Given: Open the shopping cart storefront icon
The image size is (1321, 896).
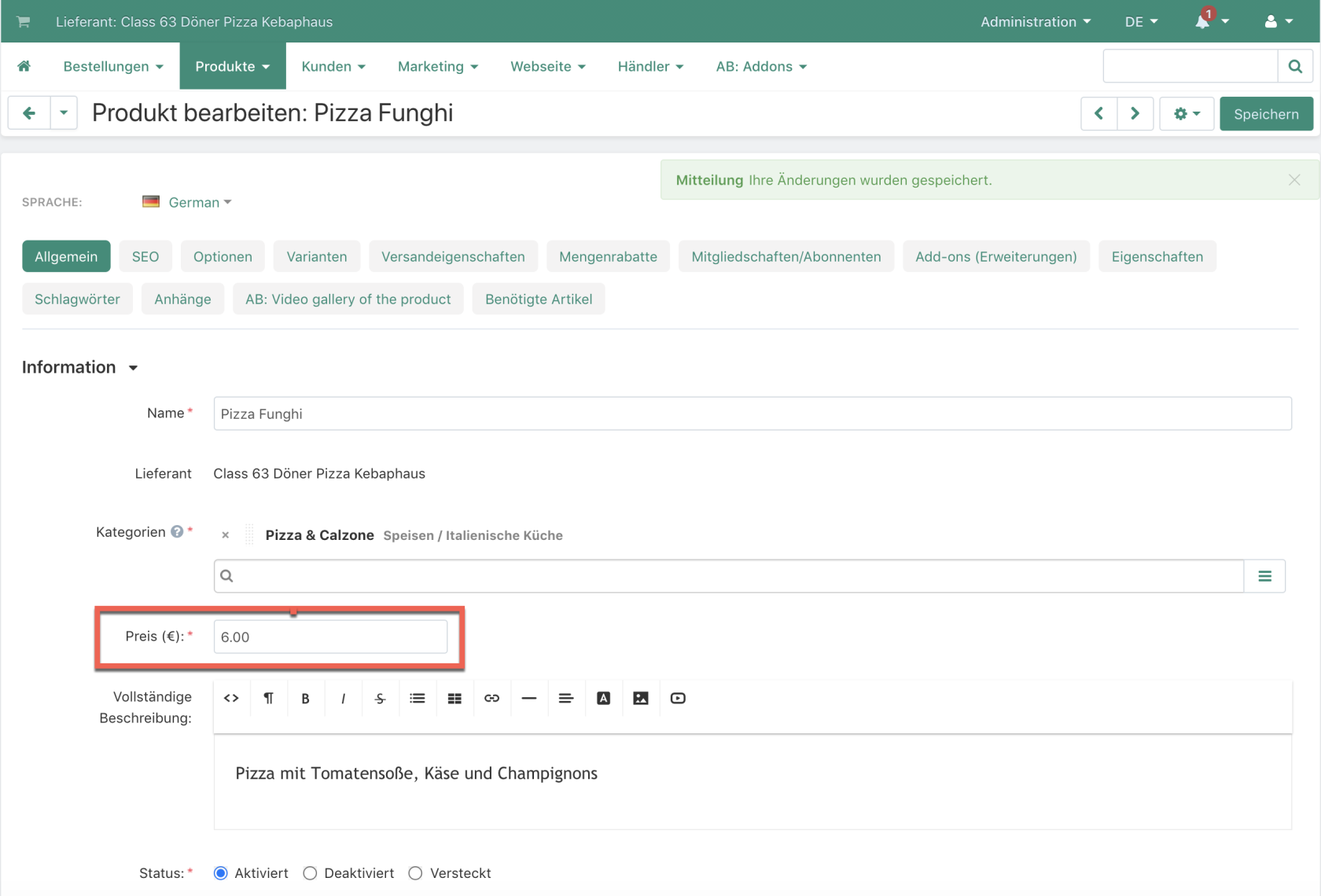Looking at the screenshot, I should (24, 22).
